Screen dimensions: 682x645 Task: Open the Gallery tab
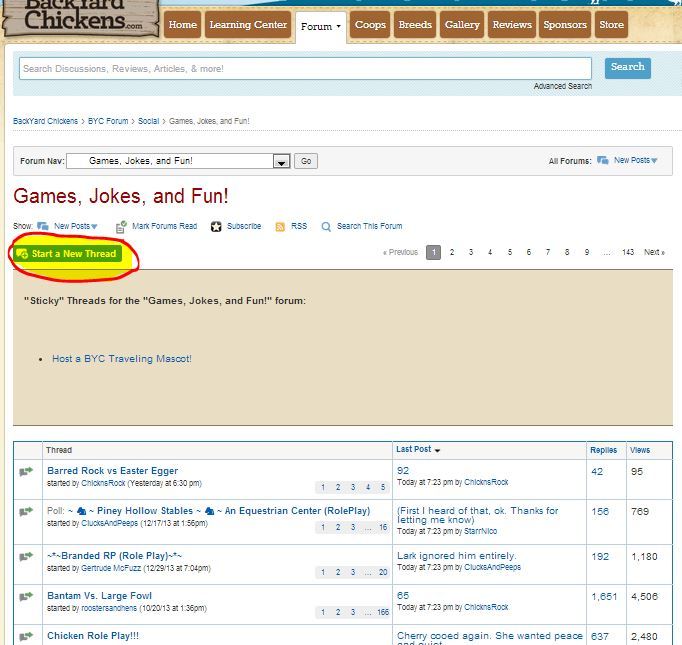(x=462, y=25)
